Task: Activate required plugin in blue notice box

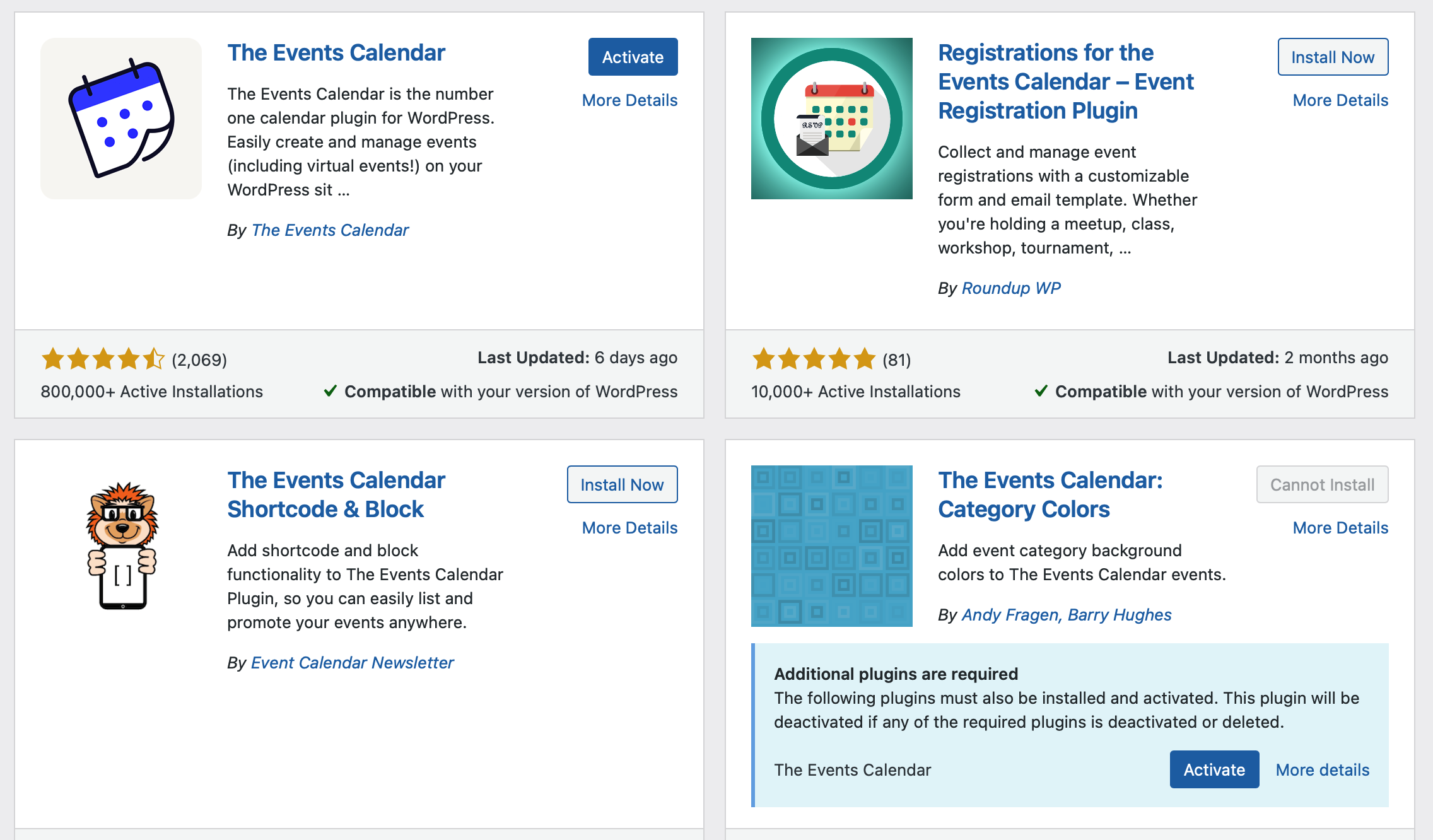Action: 1214,769
